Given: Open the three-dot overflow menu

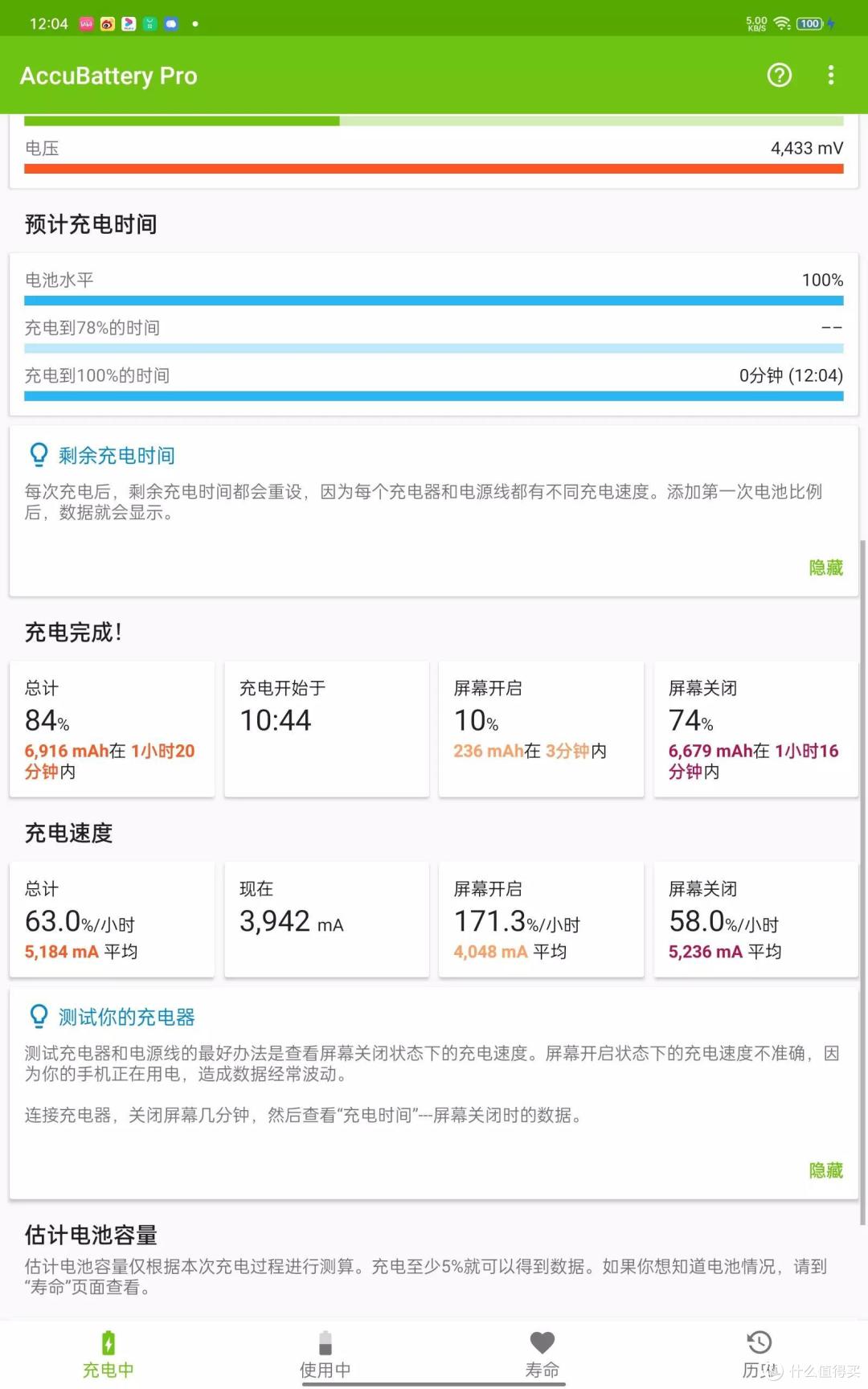Looking at the screenshot, I should pyautogui.click(x=831, y=75).
